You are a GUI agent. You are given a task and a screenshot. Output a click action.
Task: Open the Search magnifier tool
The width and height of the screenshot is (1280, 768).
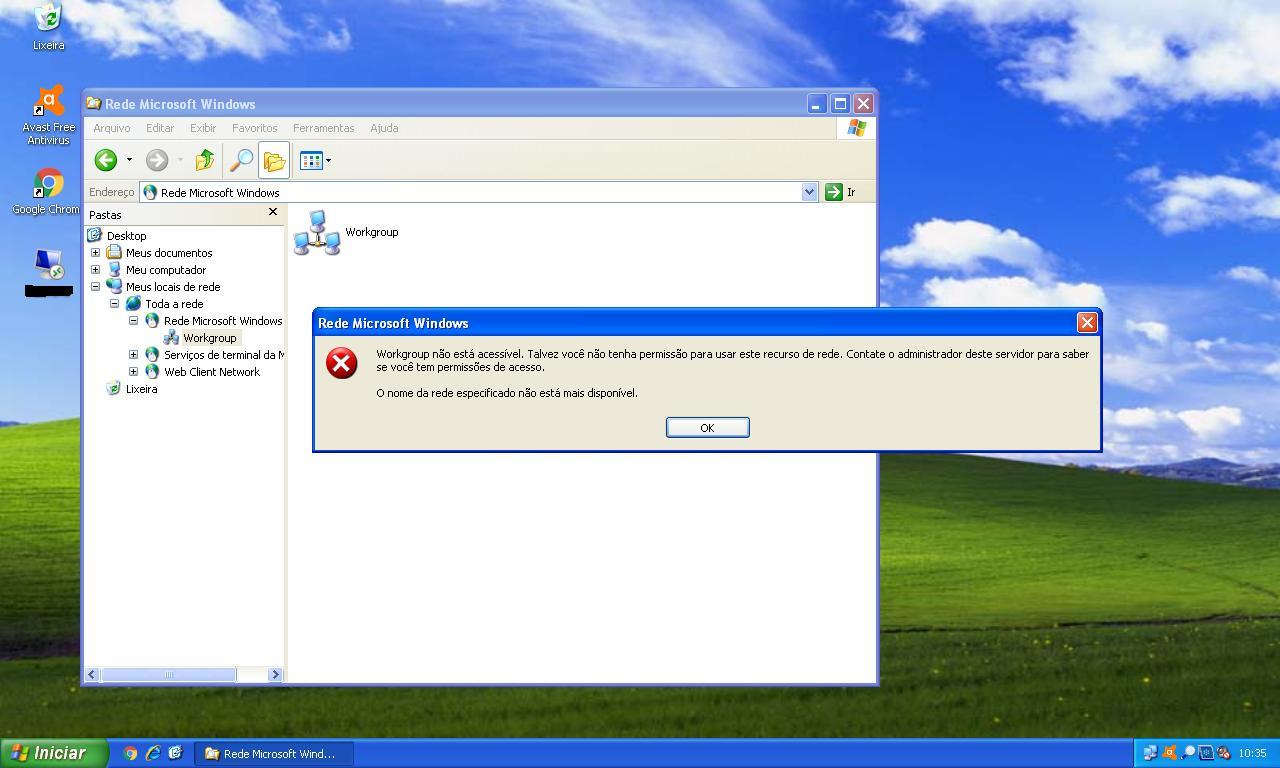click(x=241, y=160)
